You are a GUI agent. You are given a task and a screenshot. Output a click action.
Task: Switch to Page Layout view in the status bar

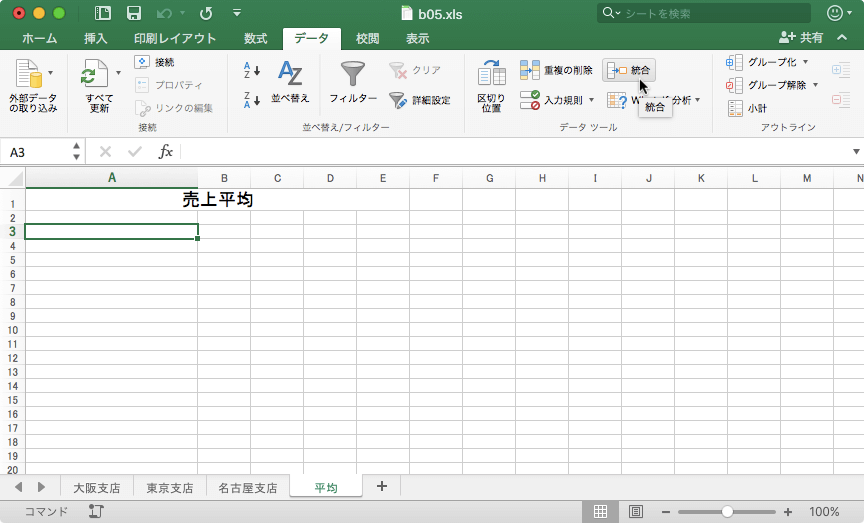[x=635, y=512]
